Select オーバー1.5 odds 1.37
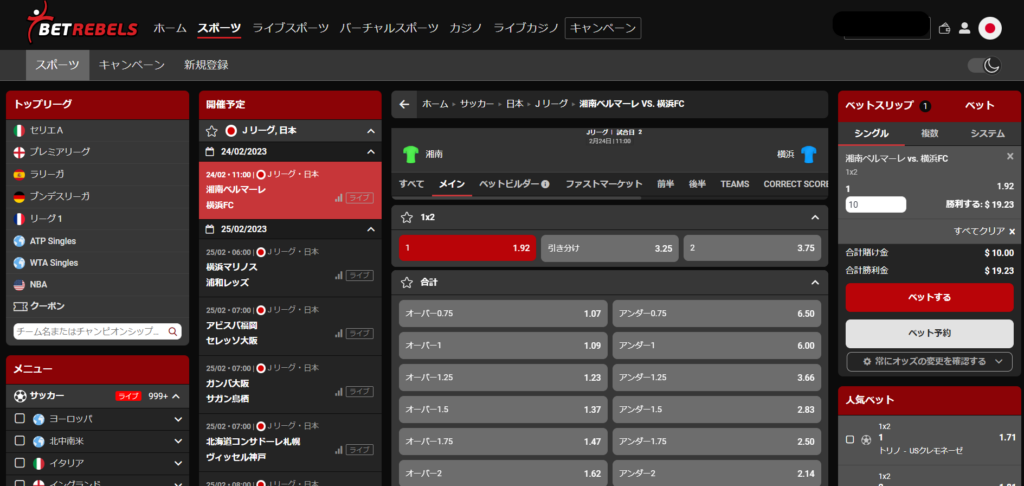Image resolution: width=1024 pixels, height=486 pixels. click(x=503, y=410)
